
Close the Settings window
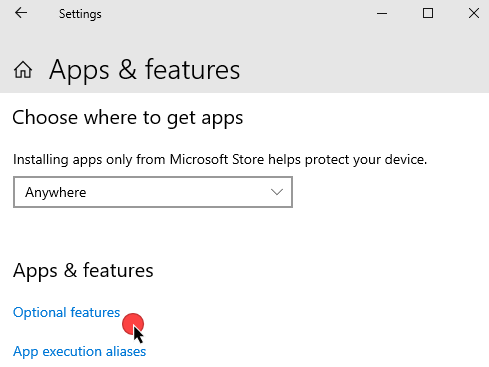click(x=474, y=14)
